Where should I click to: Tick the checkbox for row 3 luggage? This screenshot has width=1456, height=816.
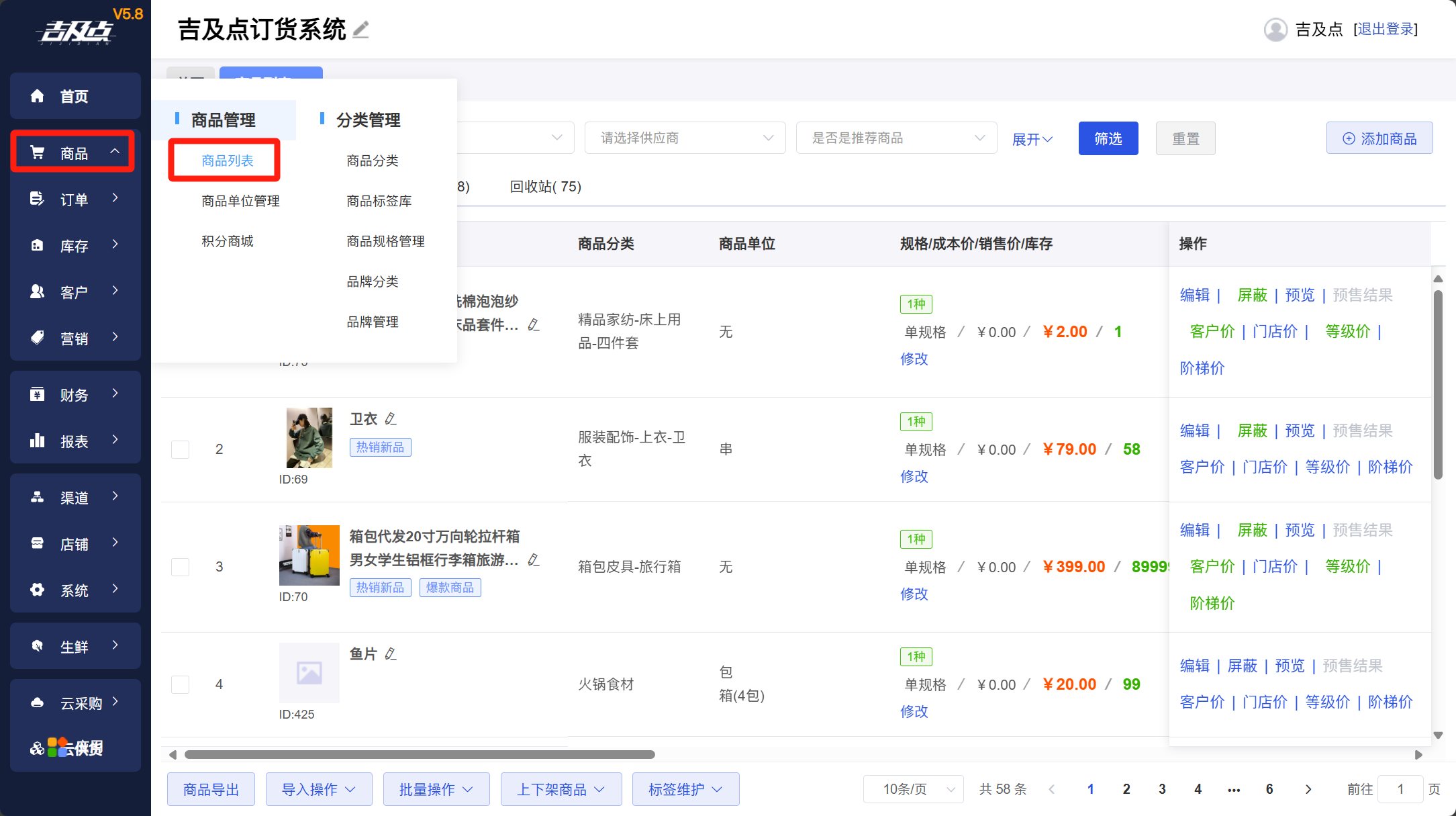[180, 567]
